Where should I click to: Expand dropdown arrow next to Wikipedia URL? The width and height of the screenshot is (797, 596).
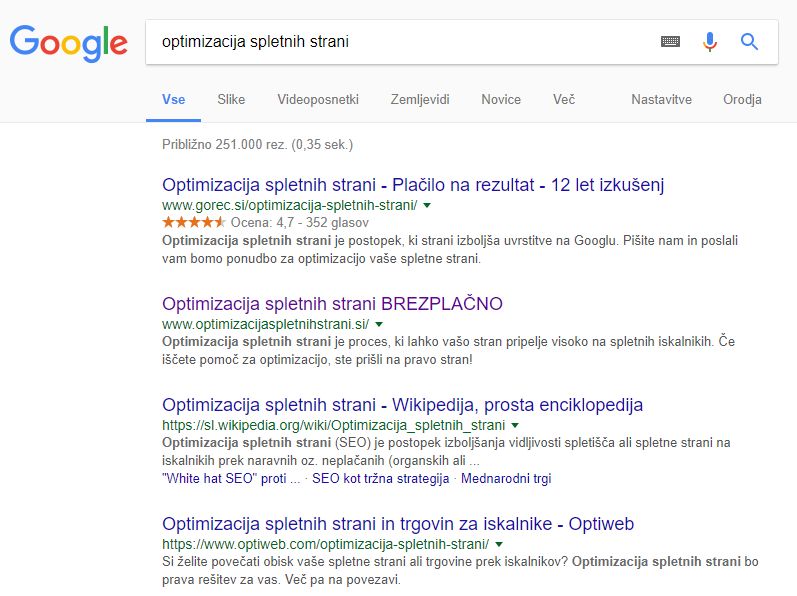pos(515,425)
